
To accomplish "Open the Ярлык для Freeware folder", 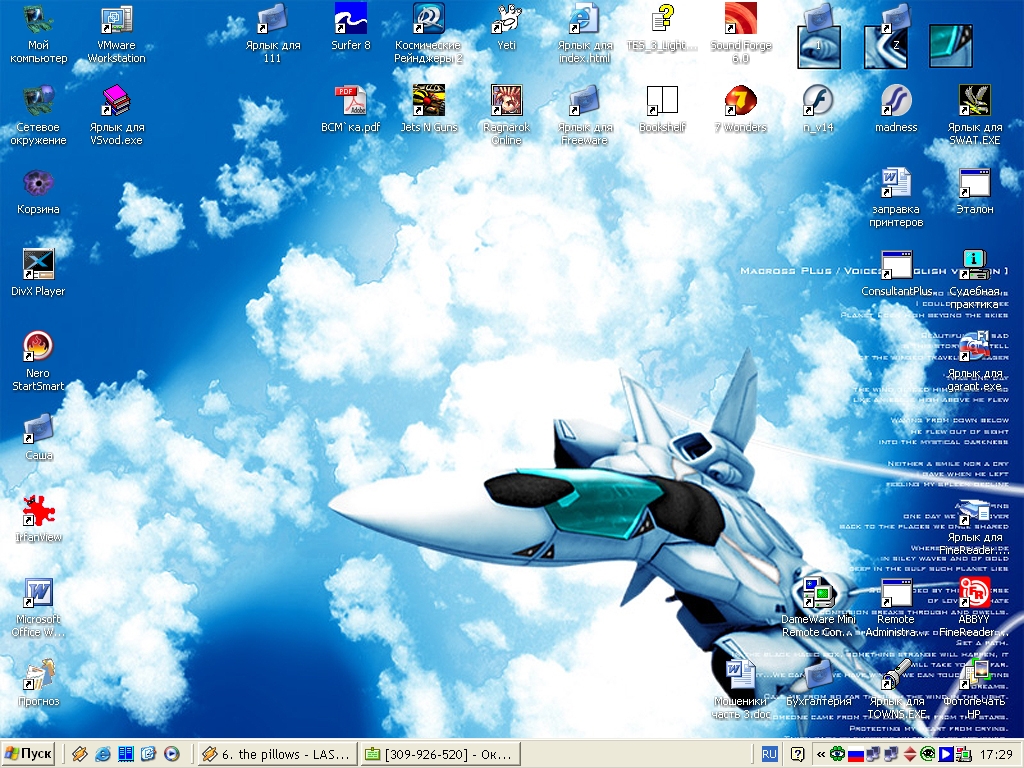I will [x=584, y=116].
